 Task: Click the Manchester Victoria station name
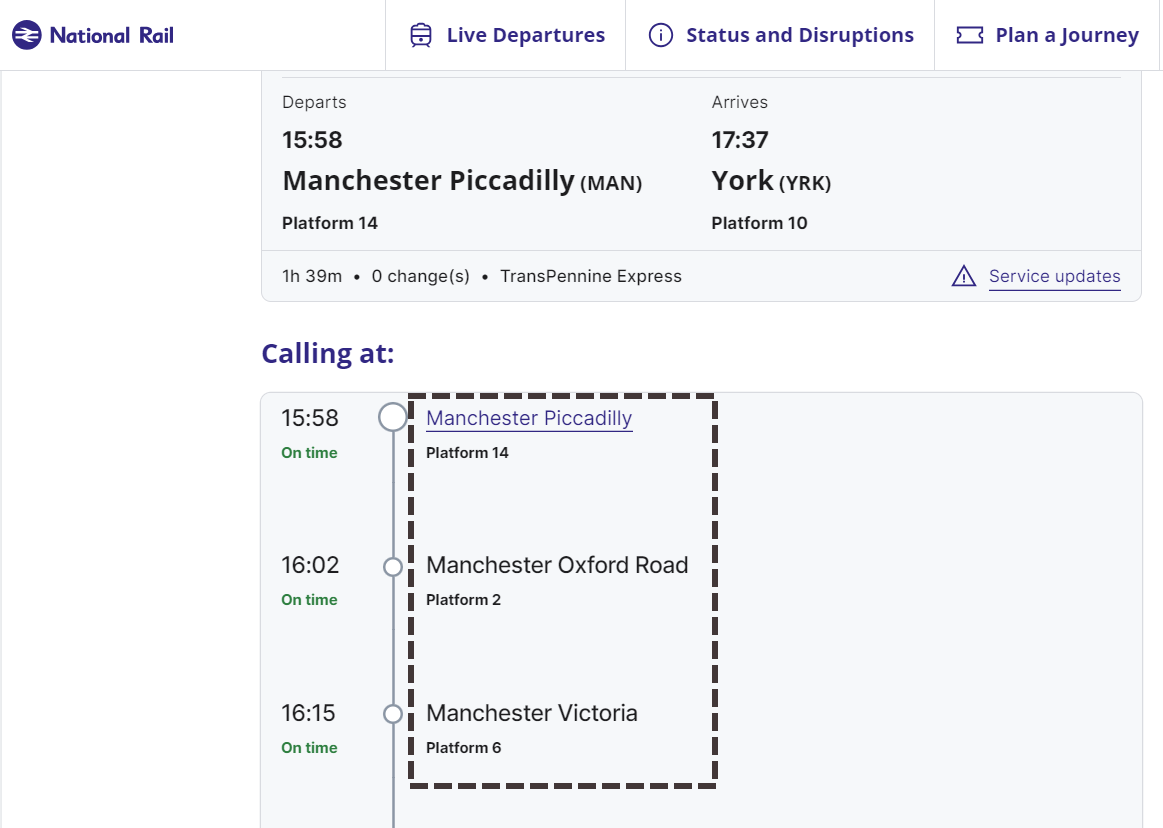(x=531, y=713)
